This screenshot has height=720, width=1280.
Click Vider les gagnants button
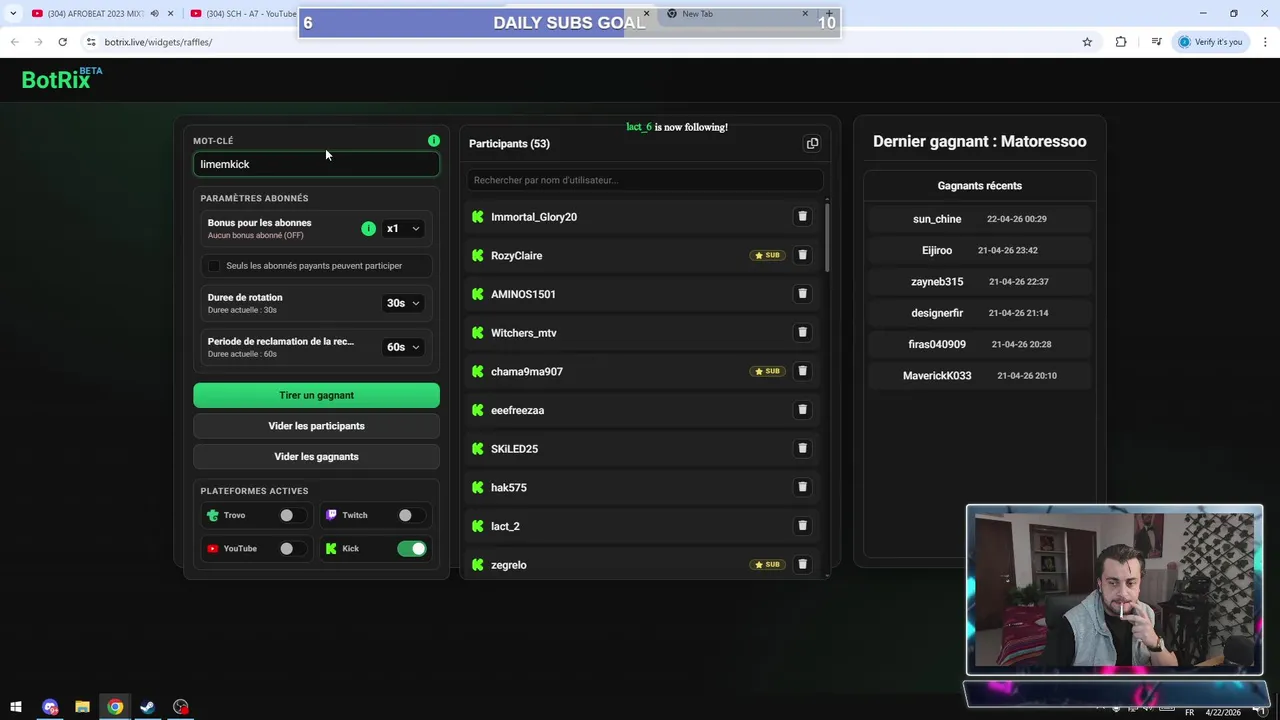[x=316, y=457]
